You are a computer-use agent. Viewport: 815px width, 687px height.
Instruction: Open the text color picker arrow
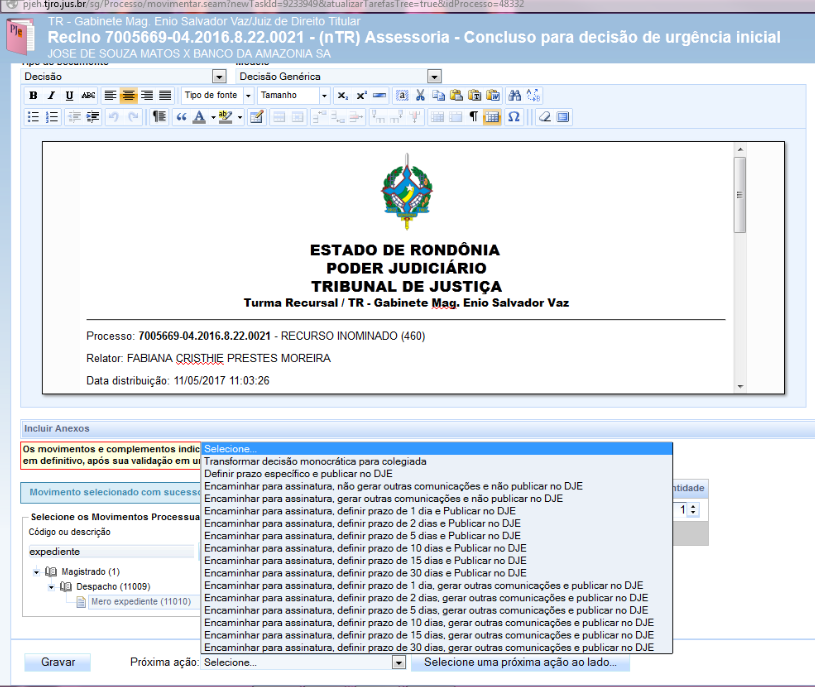pos(213,117)
